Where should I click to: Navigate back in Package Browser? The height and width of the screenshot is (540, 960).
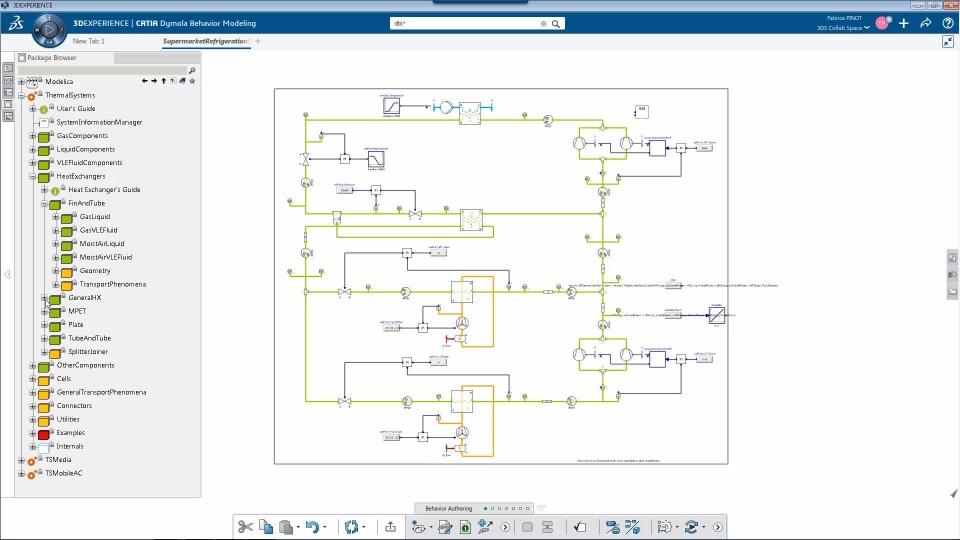[x=144, y=81]
